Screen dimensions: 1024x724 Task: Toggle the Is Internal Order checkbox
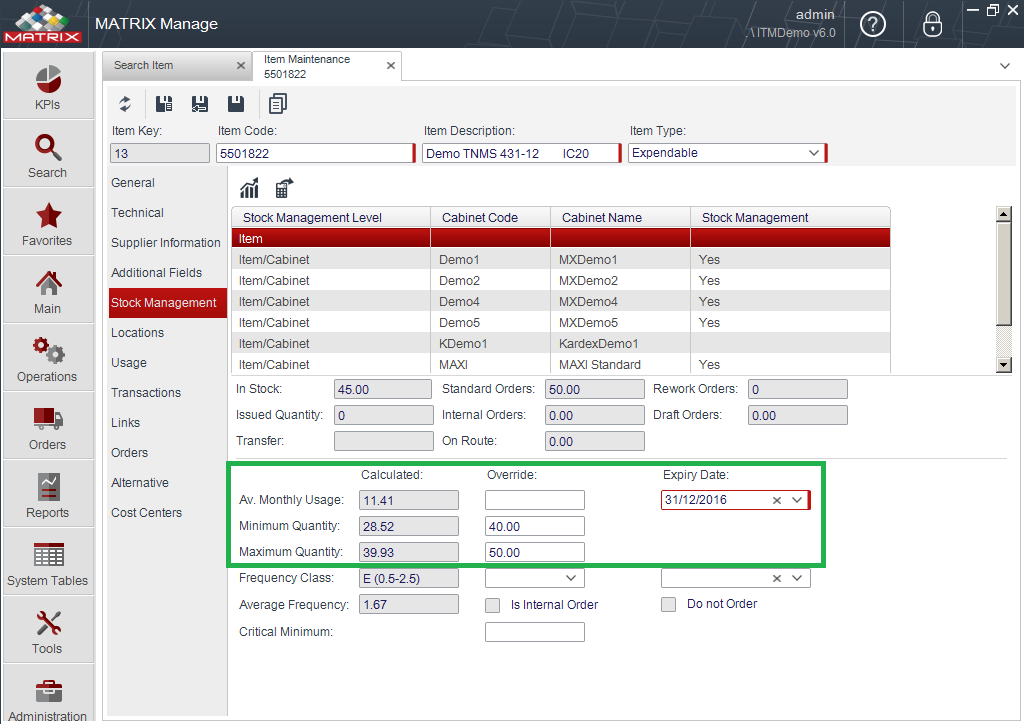492,605
